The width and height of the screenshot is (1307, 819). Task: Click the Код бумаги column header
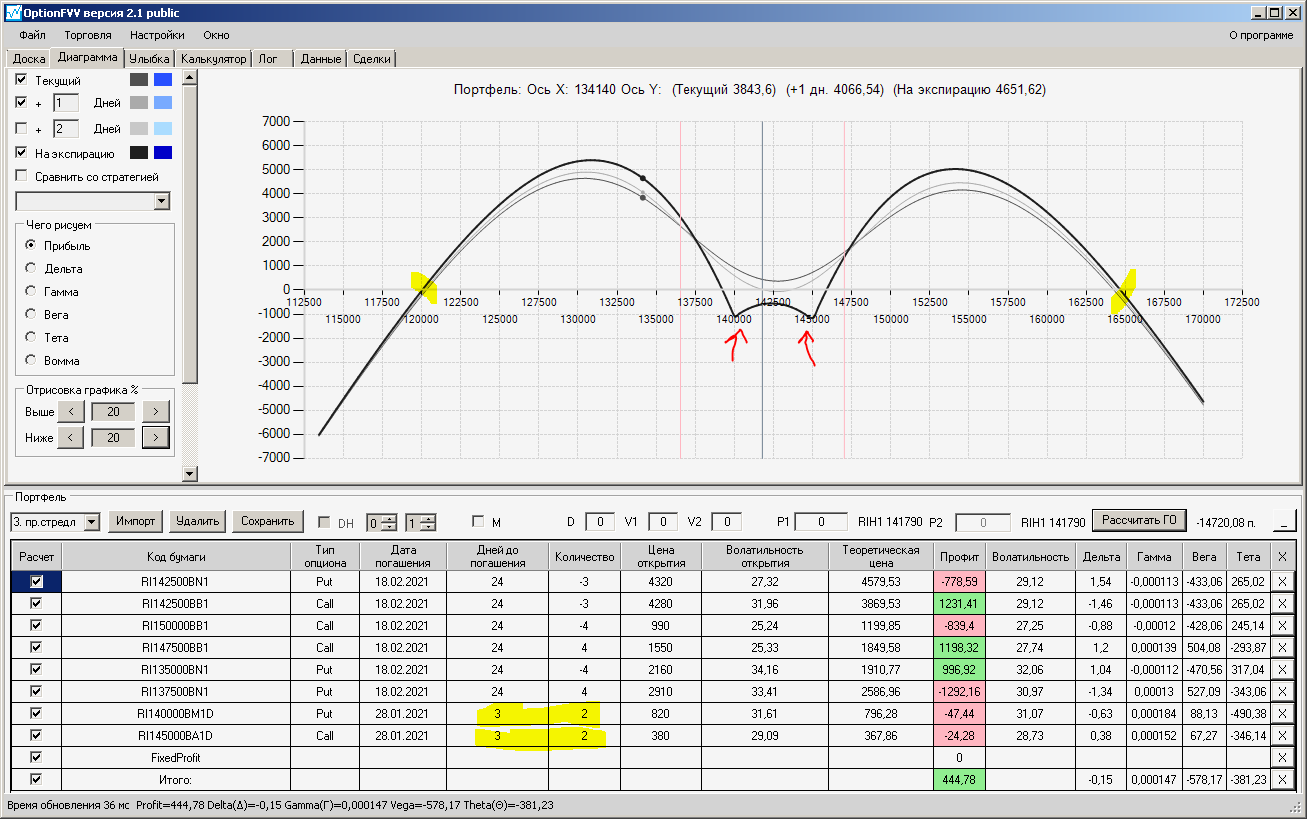(x=176, y=556)
